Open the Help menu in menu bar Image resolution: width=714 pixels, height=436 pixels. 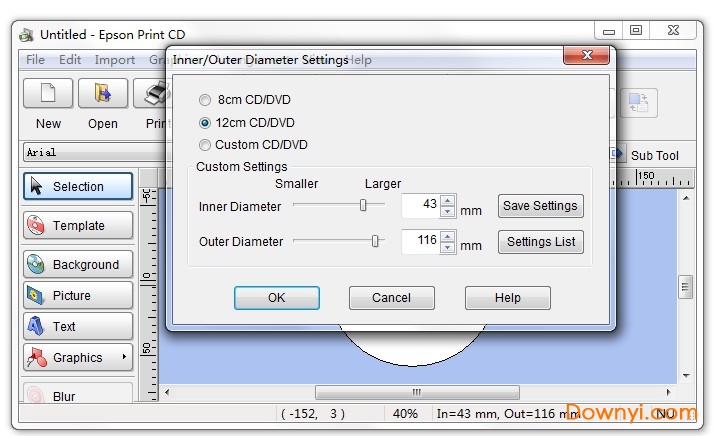pos(360,60)
